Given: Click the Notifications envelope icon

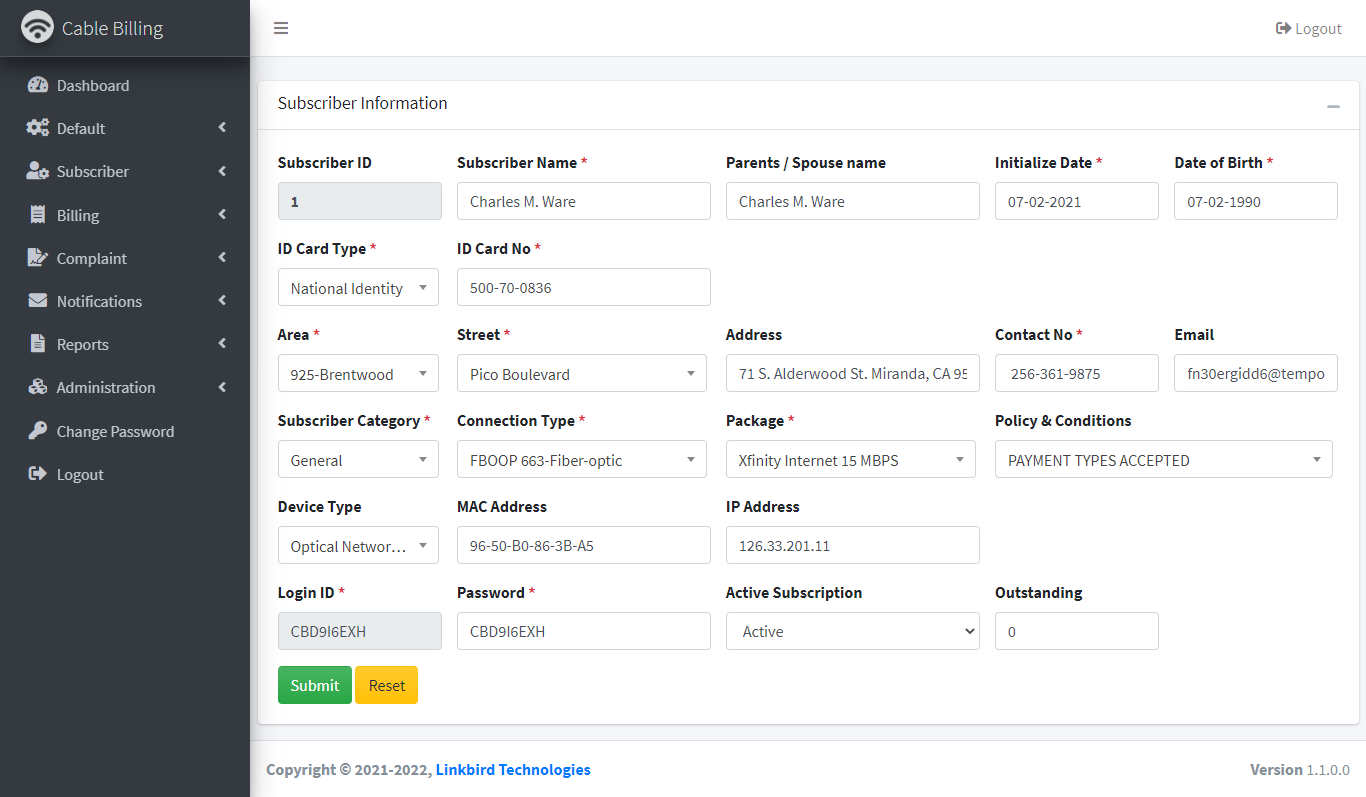Looking at the screenshot, I should click(38, 301).
